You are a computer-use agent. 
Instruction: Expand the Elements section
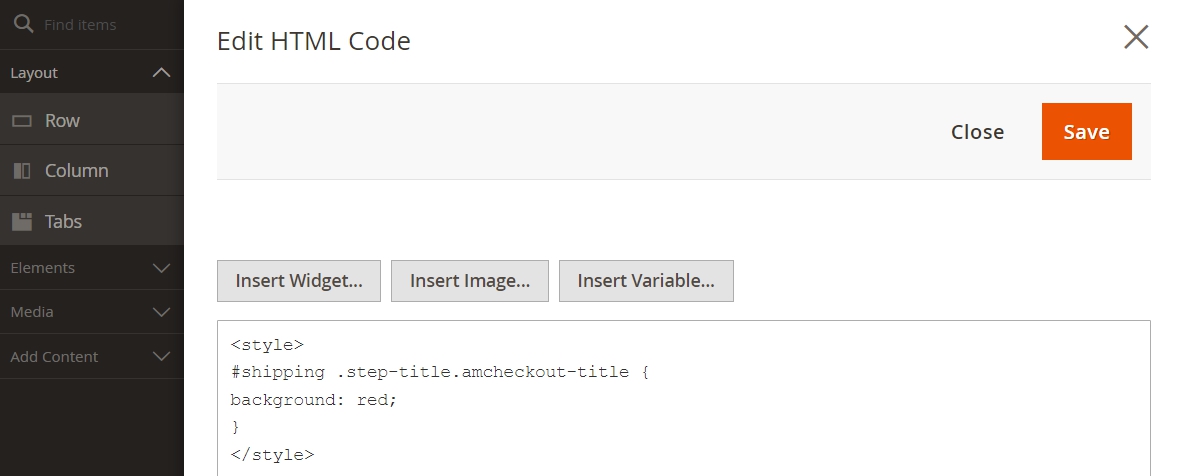(92, 268)
